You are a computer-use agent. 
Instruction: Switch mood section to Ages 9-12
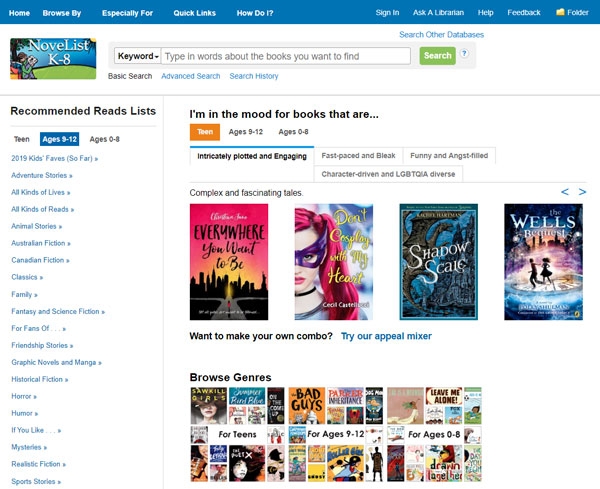pos(246,132)
